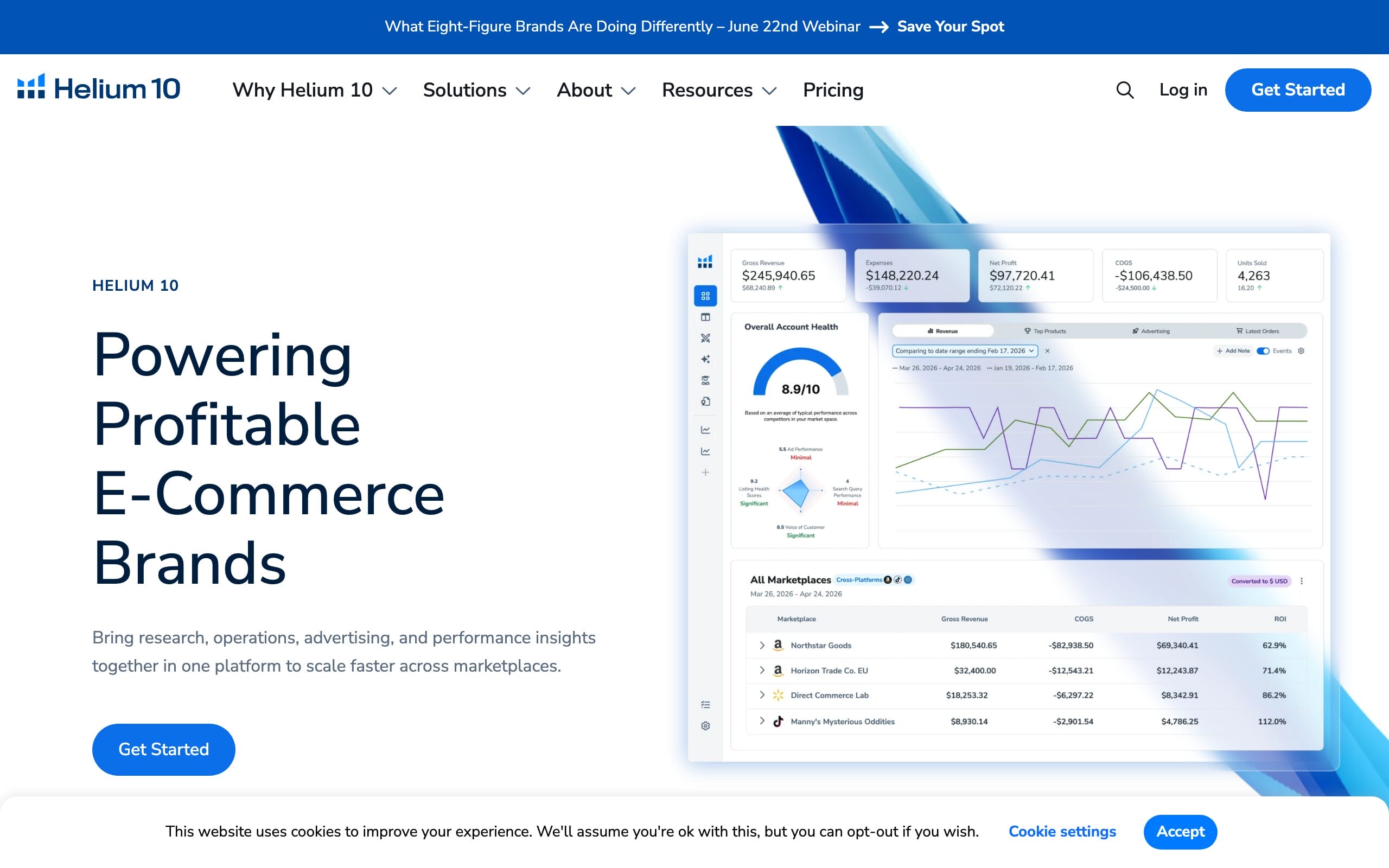Select the dashboard grid icon in sidebar
The height and width of the screenshot is (868, 1389).
pos(705,296)
